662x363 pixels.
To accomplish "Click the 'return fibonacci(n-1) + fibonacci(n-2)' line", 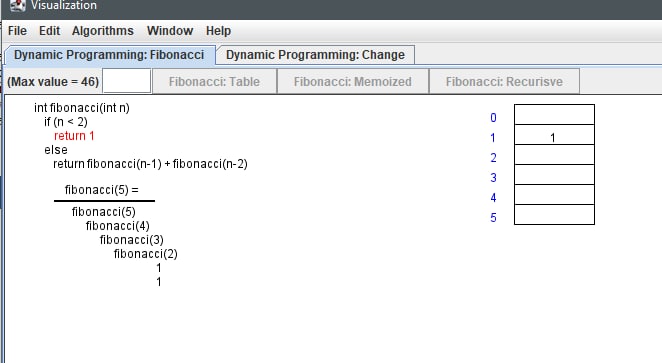I will pyautogui.click(x=150, y=164).
